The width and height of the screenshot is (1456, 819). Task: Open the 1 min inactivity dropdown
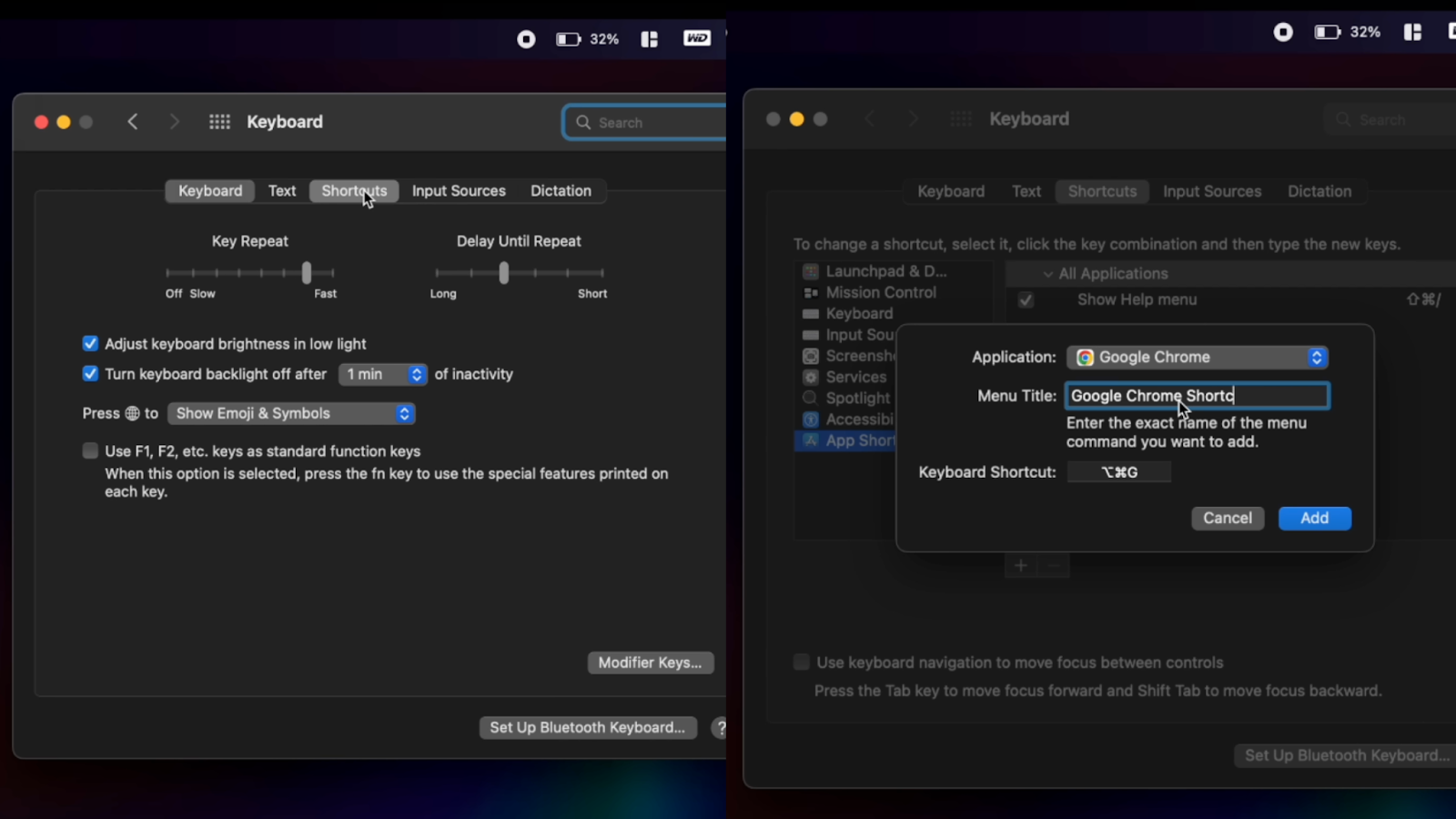point(382,374)
